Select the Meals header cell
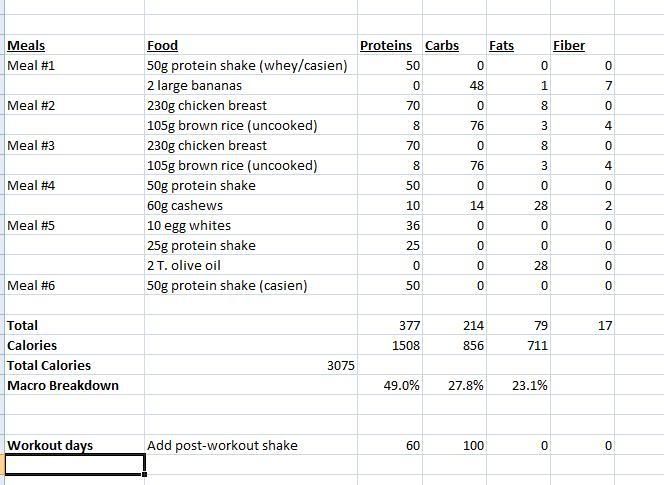The height and width of the screenshot is (485, 664). coord(27,45)
